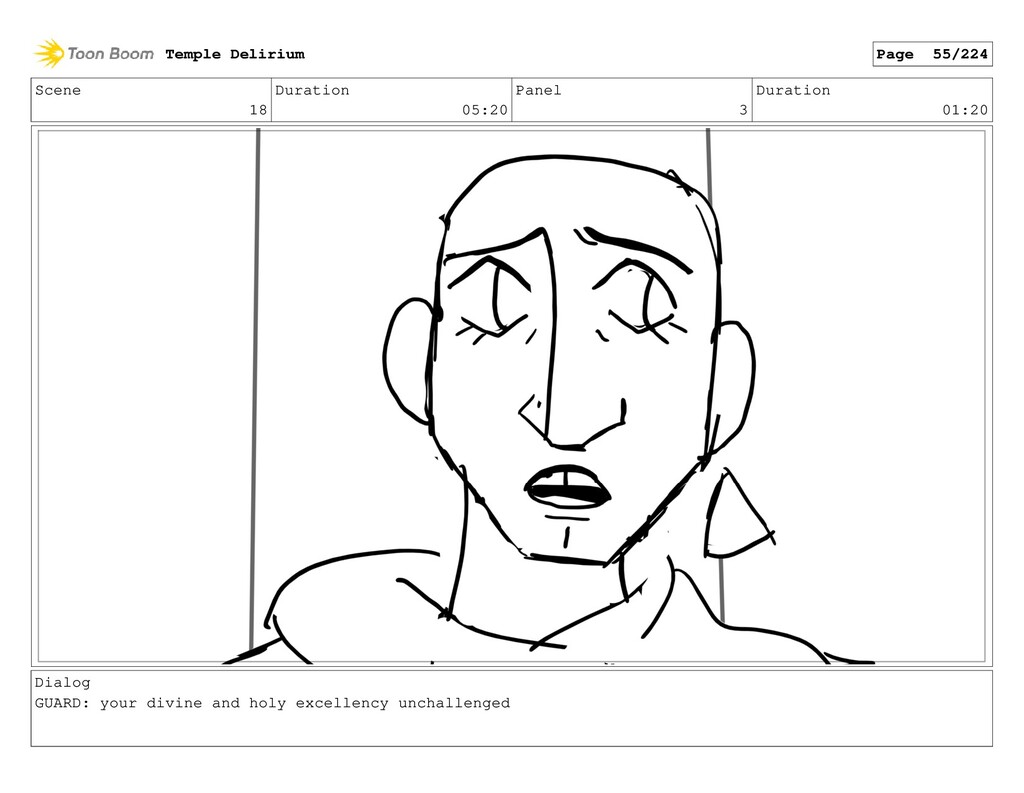Click the scene duration value 05:20
Image resolution: width=1024 pixels, height=793 pixels.
[x=485, y=110]
